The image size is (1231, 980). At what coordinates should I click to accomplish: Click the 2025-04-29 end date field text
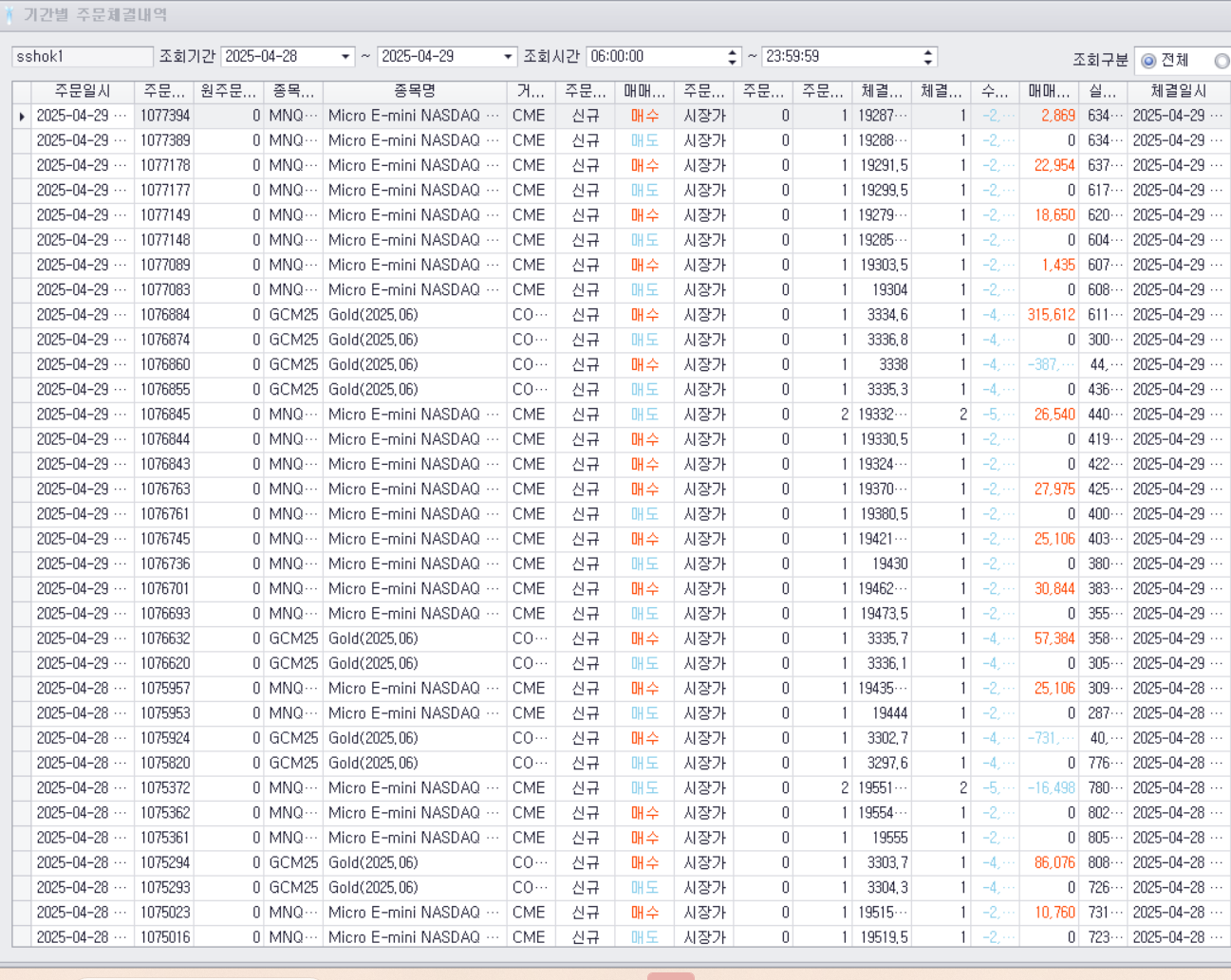click(x=418, y=57)
